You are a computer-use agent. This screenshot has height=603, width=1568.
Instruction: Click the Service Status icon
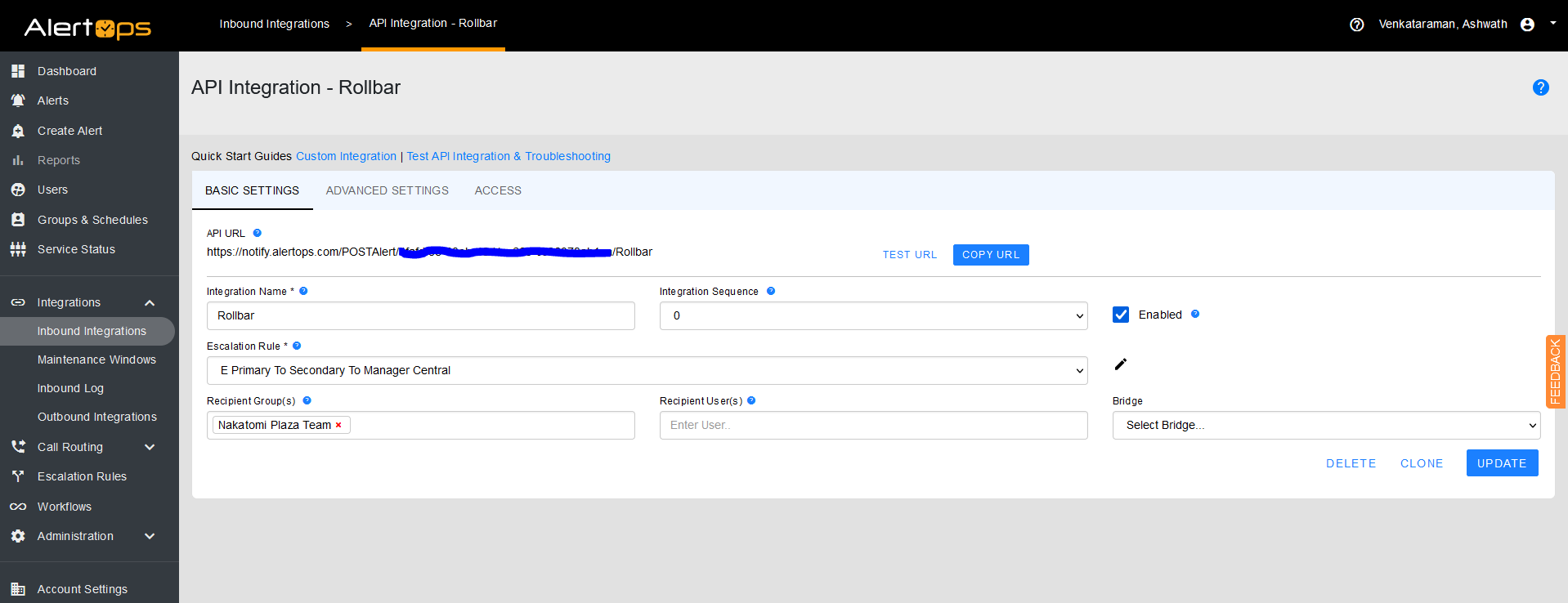coord(18,249)
